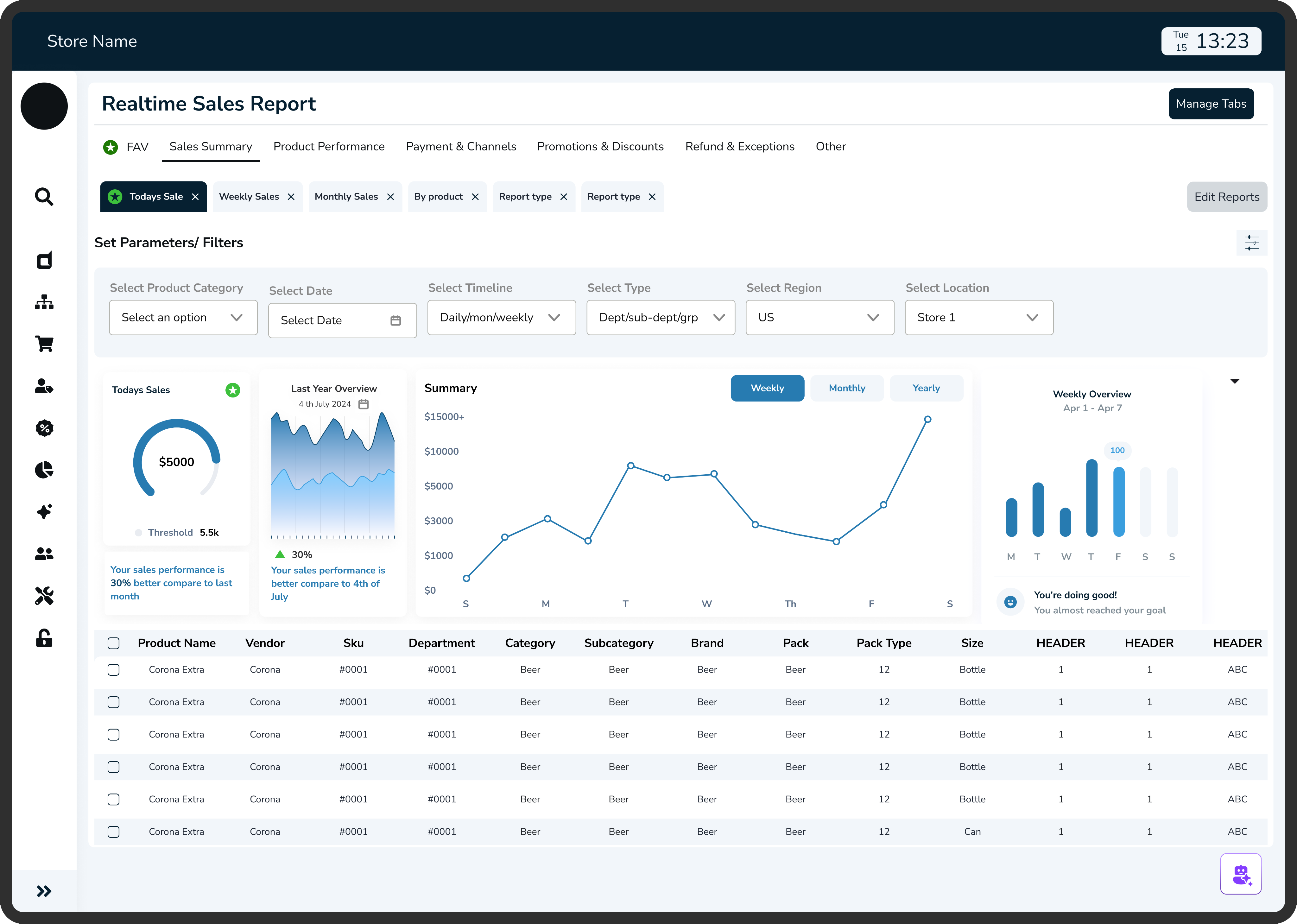The height and width of the screenshot is (924, 1297).
Task: Expand sidebar with double chevron icon
Action: 44,891
